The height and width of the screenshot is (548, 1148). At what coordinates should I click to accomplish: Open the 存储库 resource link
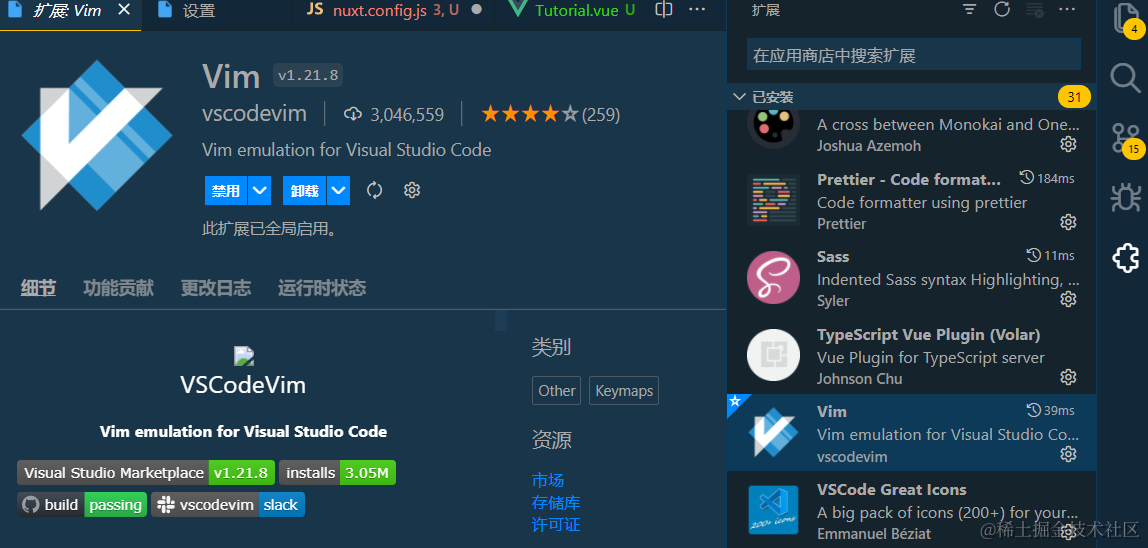tap(556, 503)
